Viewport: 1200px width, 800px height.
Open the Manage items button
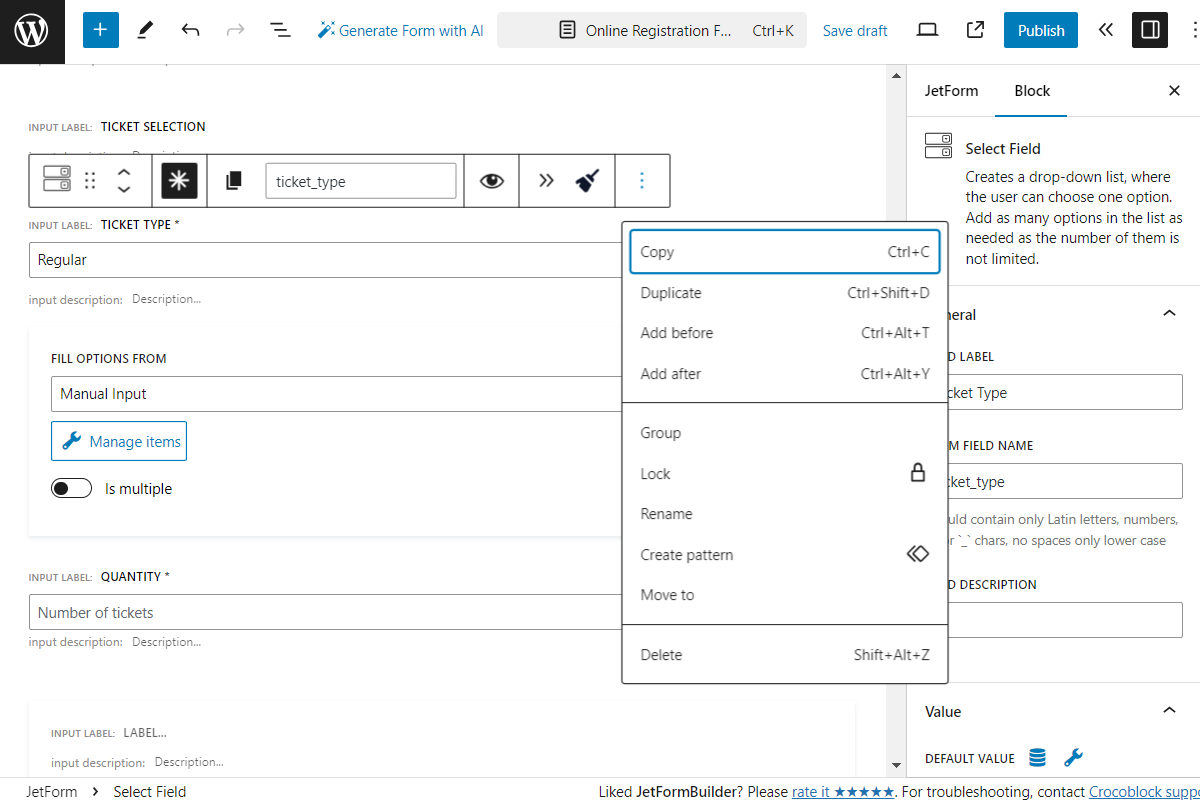click(x=119, y=441)
